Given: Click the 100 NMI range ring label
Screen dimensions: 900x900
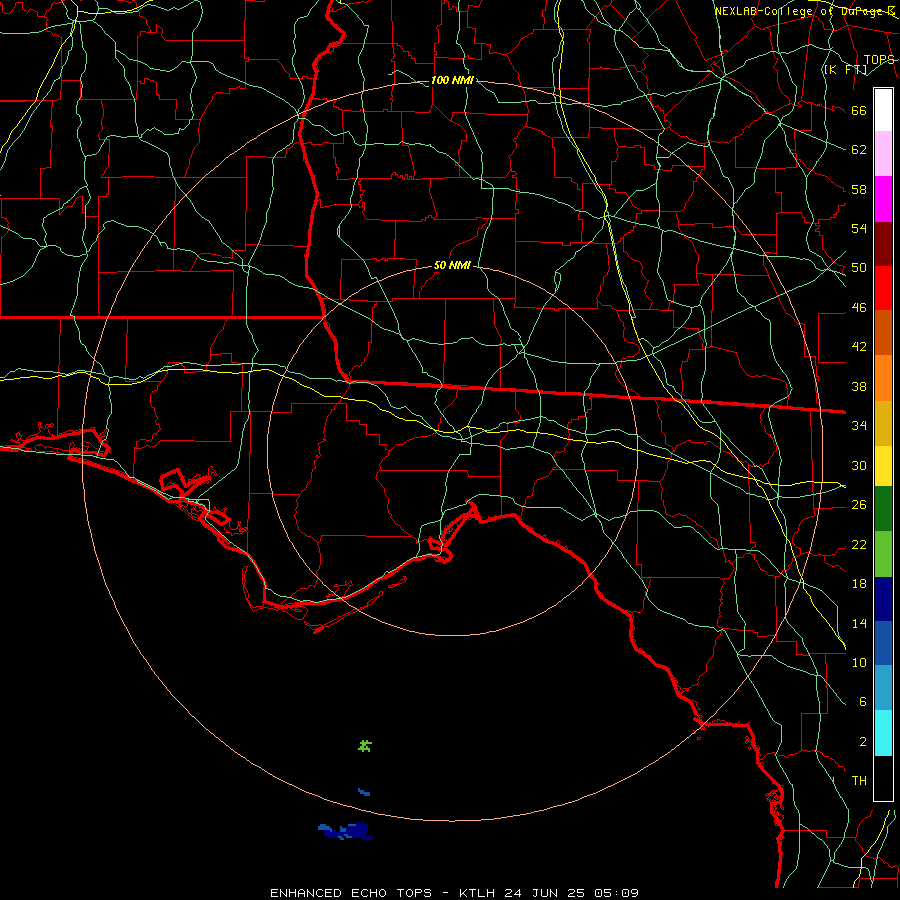Looking at the screenshot, I should [x=452, y=80].
